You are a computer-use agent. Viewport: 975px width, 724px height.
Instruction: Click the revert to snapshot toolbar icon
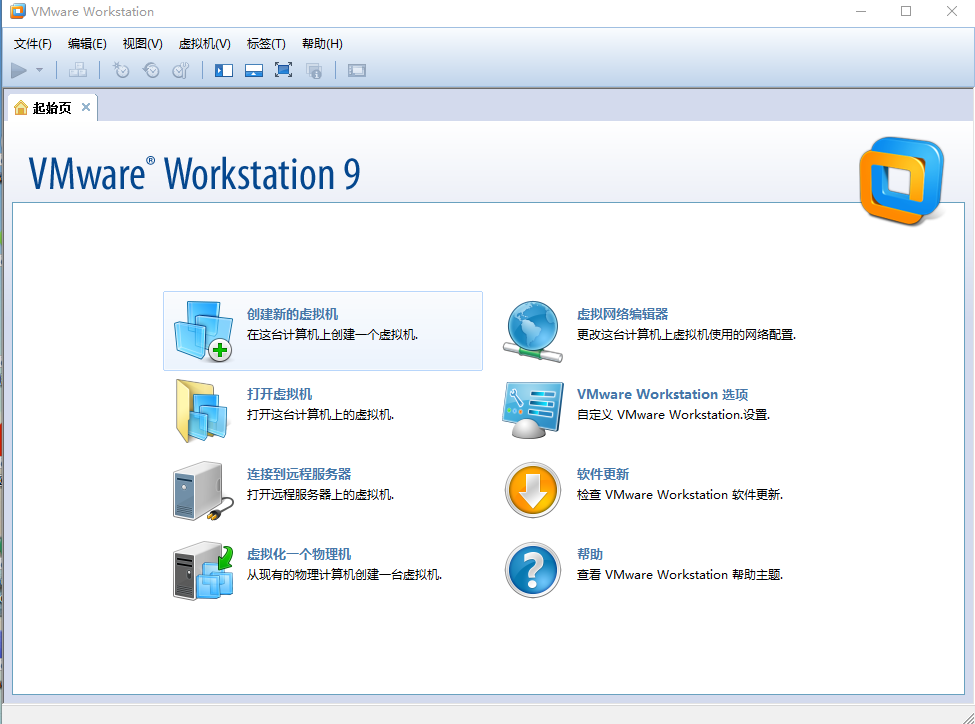[x=150, y=70]
